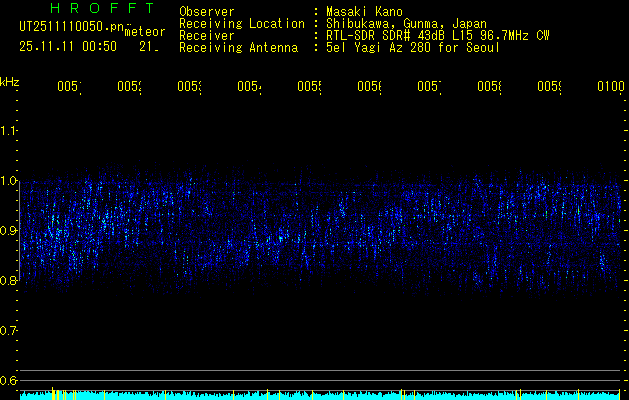
Task: Click the gray vertical range bar at the left axis
Action: coord(20,231)
